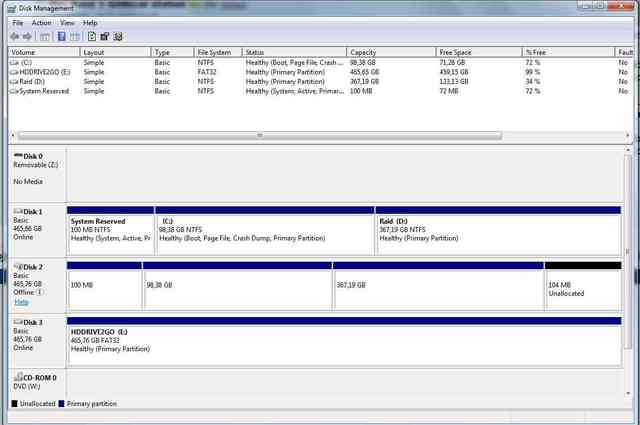Click the left arrow of the horizontal scrollbar
640x425 pixels.
coord(13,135)
